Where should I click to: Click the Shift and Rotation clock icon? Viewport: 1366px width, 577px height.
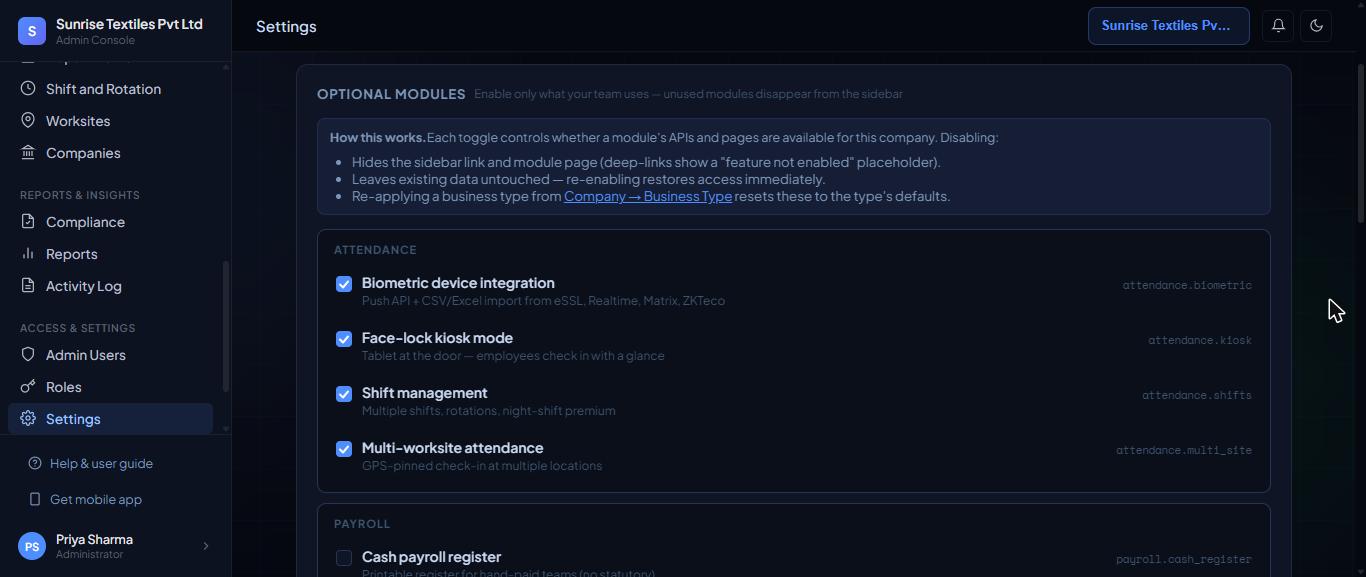28,89
